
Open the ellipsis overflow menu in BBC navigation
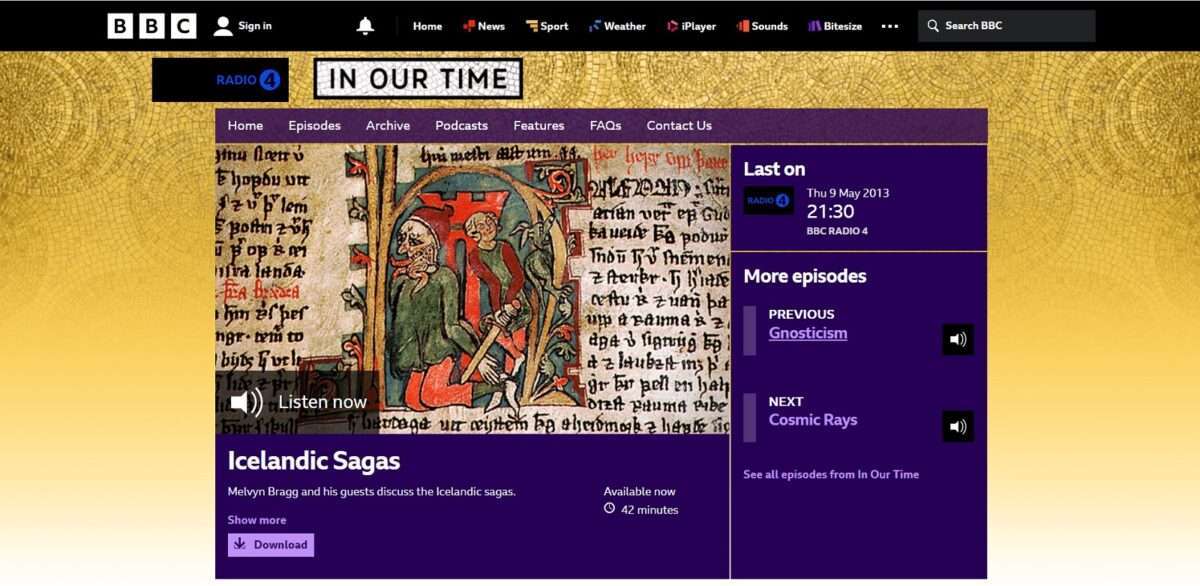889,26
